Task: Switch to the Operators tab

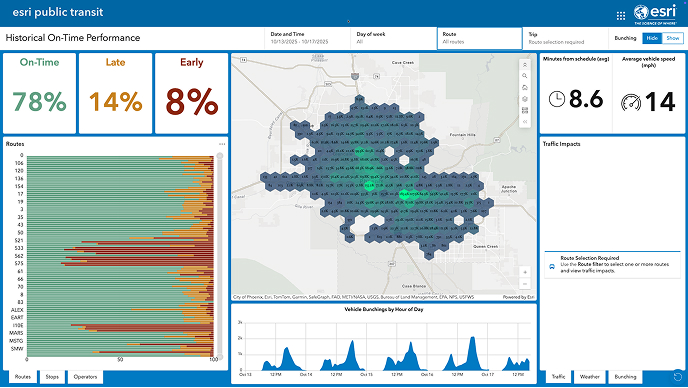Action: (85, 377)
